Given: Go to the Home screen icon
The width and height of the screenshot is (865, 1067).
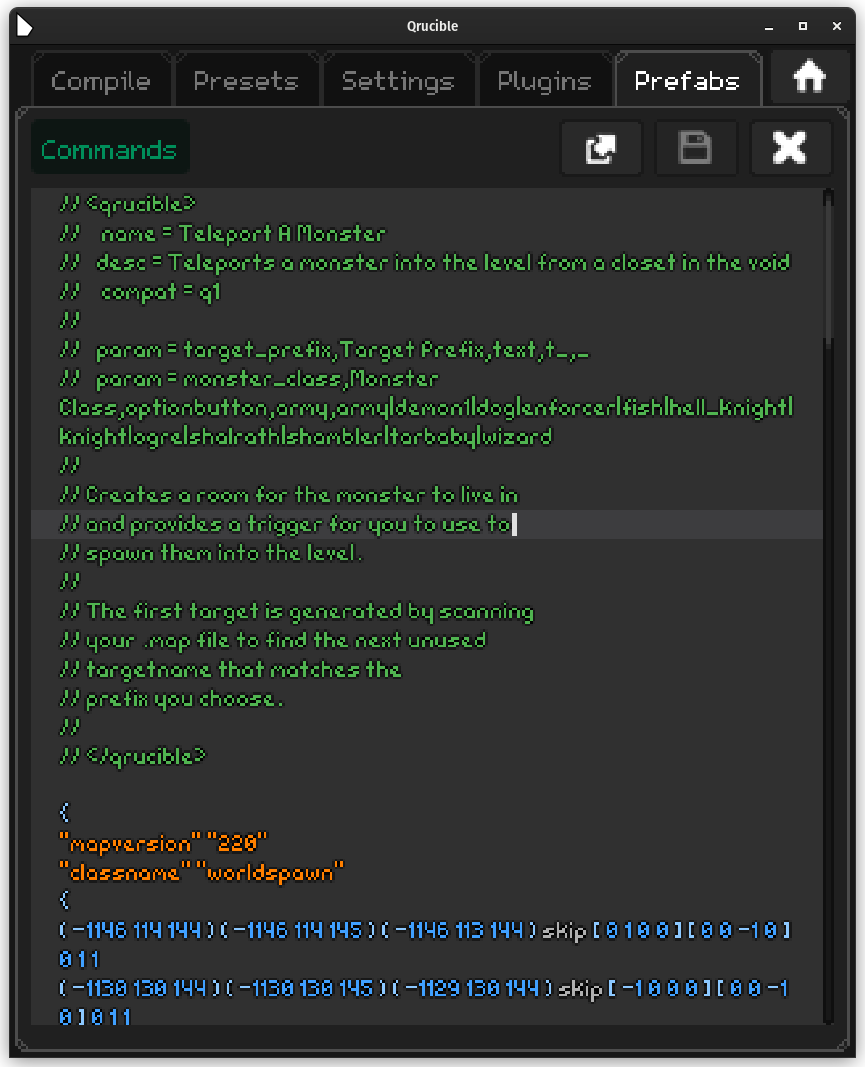Looking at the screenshot, I should [808, 78].
